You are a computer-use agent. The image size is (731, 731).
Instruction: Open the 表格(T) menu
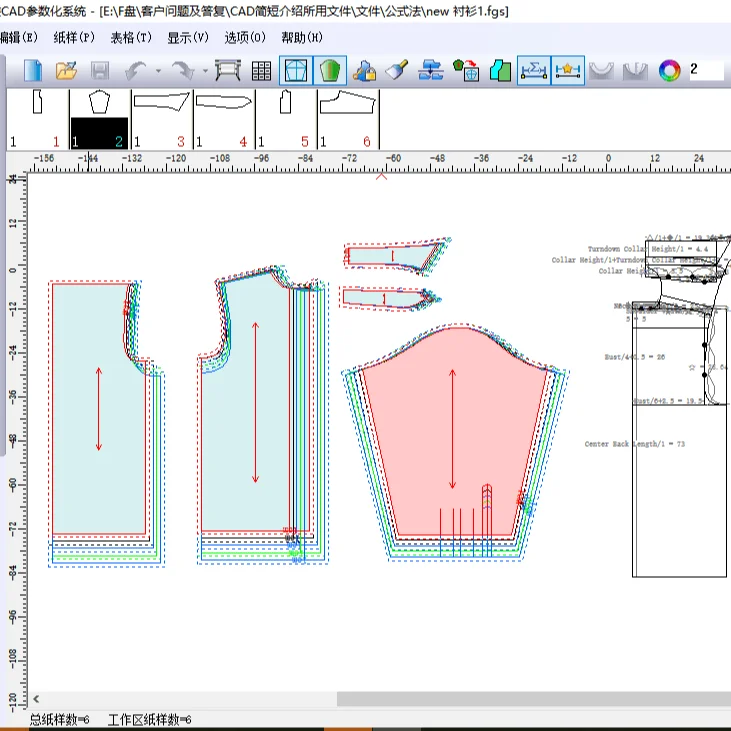pyautogui.click(x=131, y=37)
